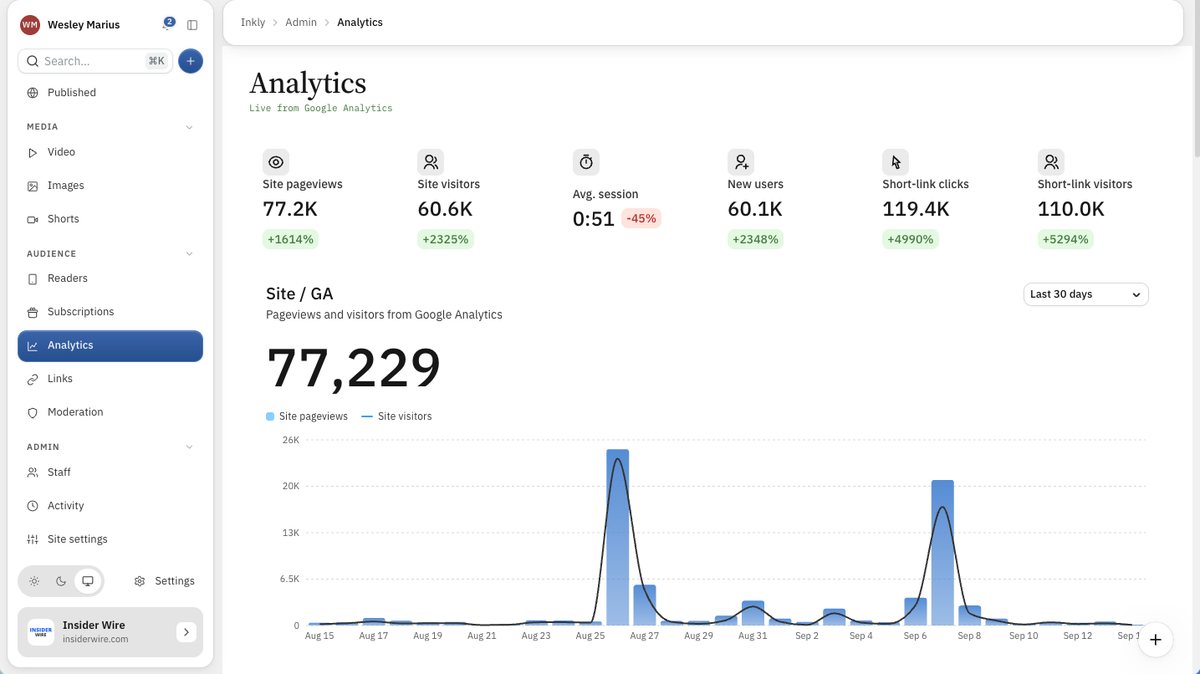Open the Subscriptions menu item
This screenshot has width=1200, height=674.
[110, 312]
